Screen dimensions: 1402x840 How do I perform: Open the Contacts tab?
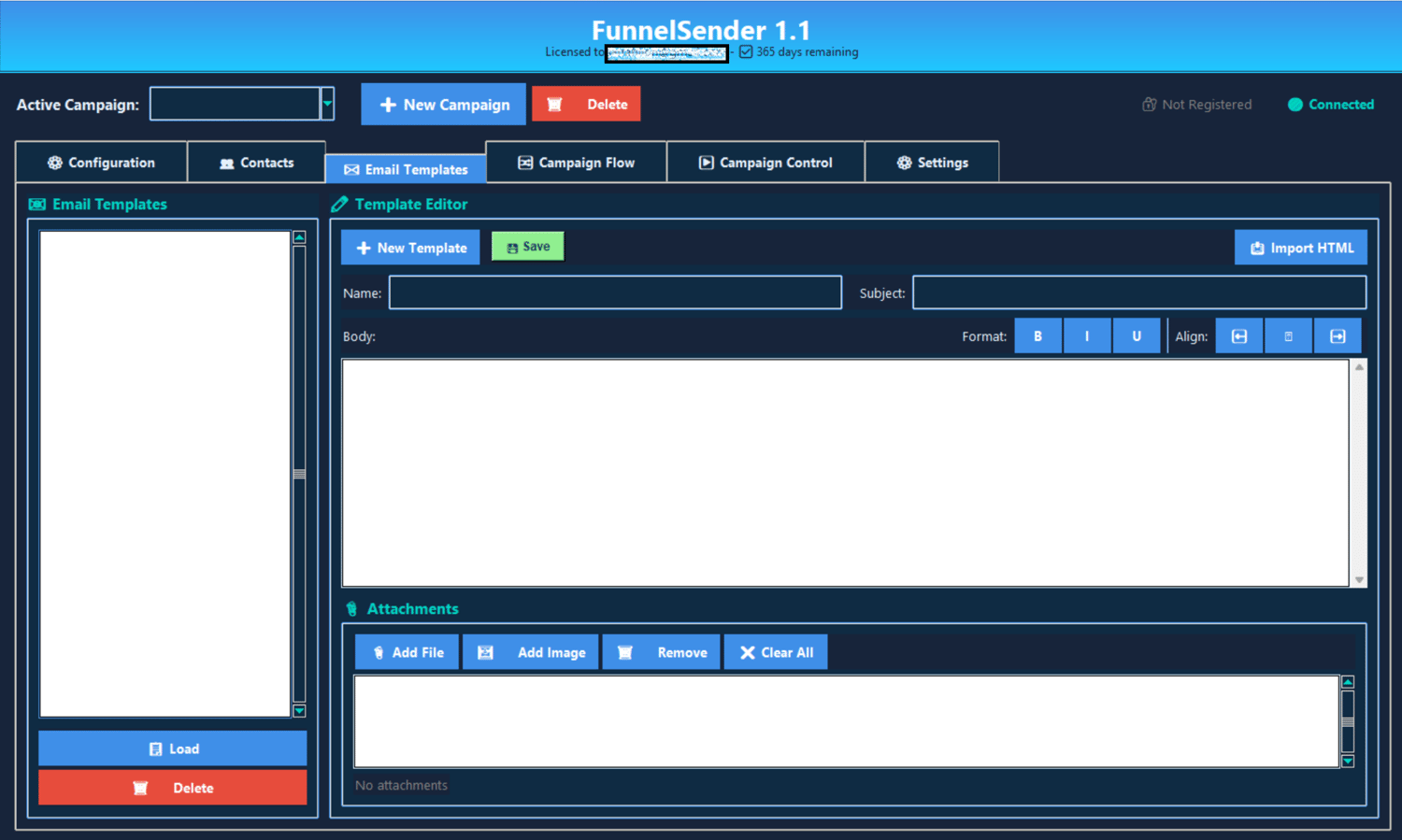point(256,163)
